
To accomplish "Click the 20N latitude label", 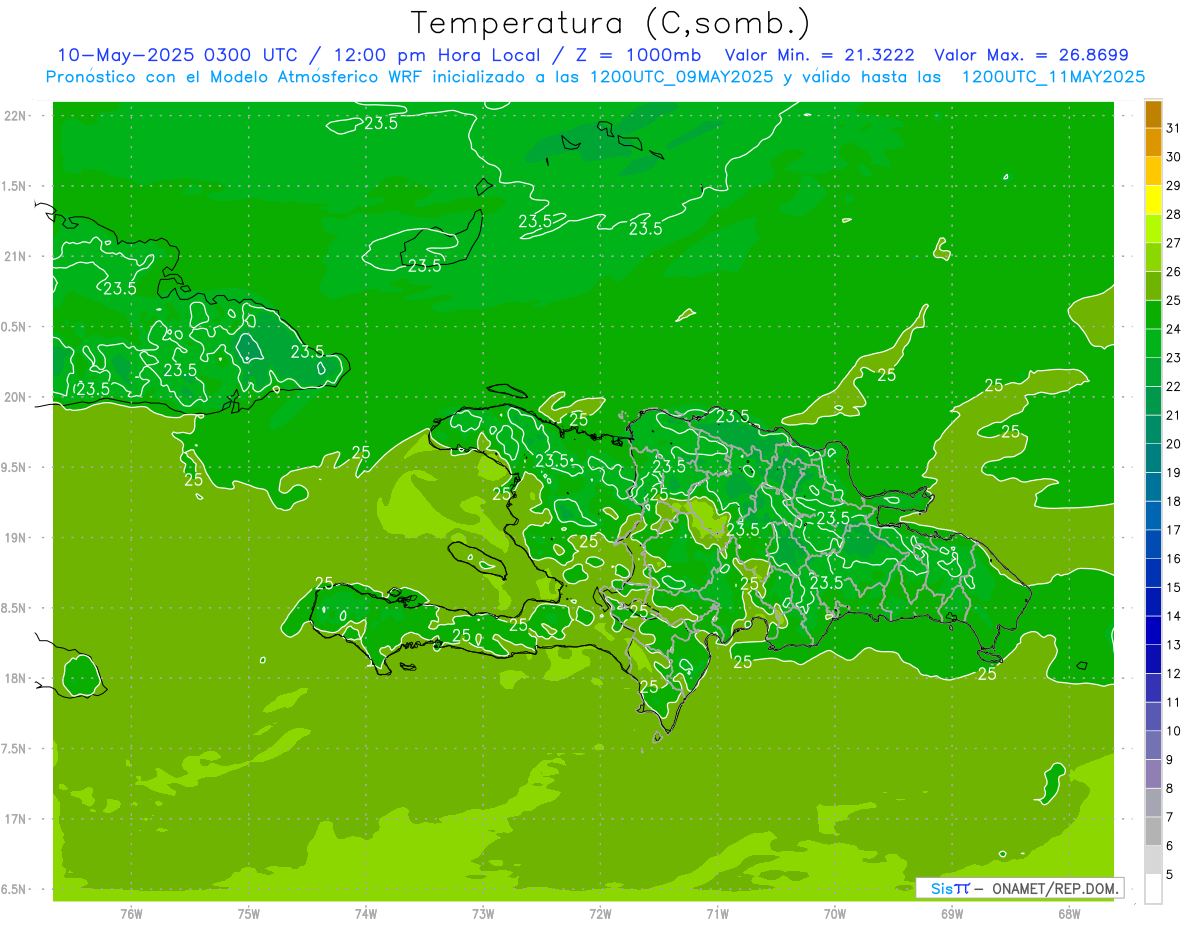I will (16, 398).
